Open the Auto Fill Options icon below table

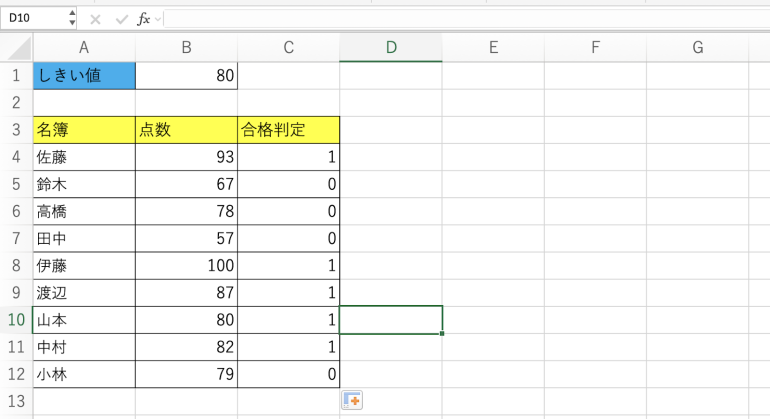click(x=352, y=400)
